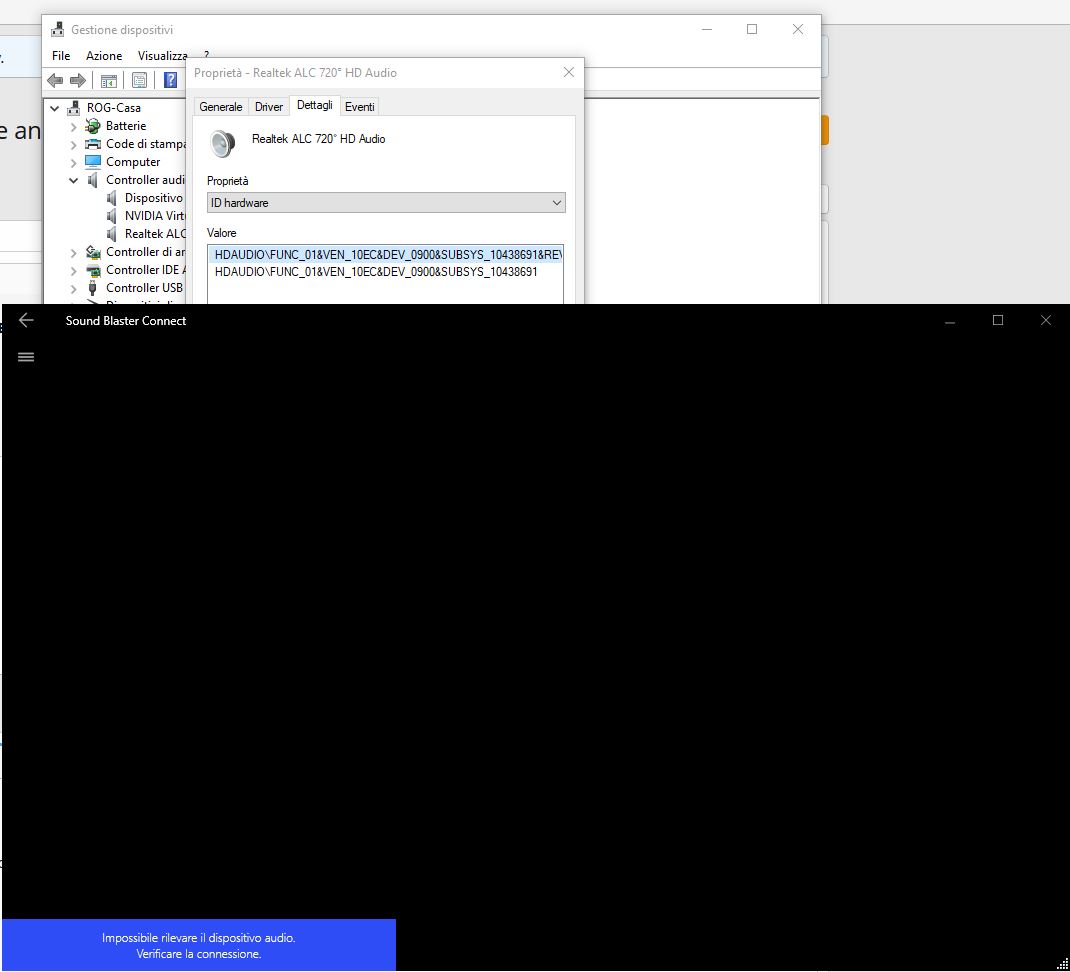Open the ID hardware property dropdown

pos(386,203)
